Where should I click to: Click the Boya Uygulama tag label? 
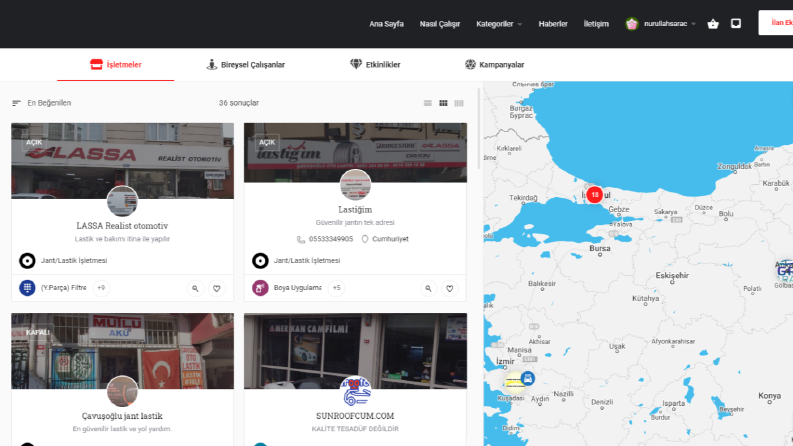click(297, 288)
